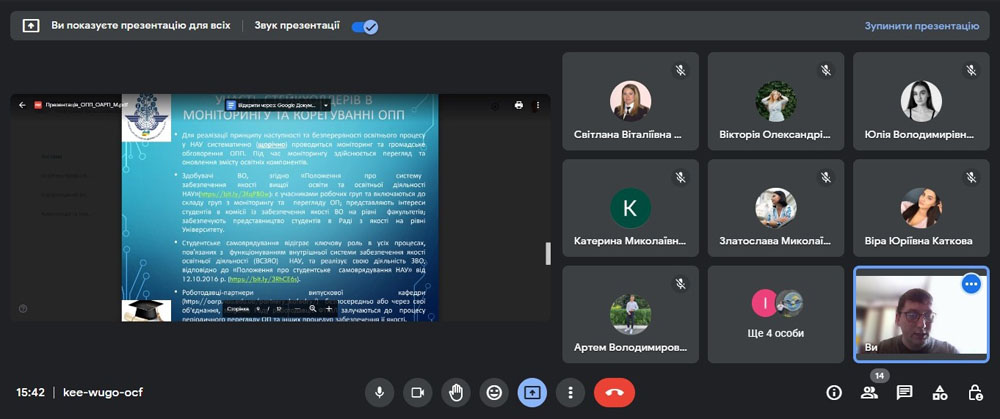
Task: Open the meeting details info panel
Action: click(834, 392)
